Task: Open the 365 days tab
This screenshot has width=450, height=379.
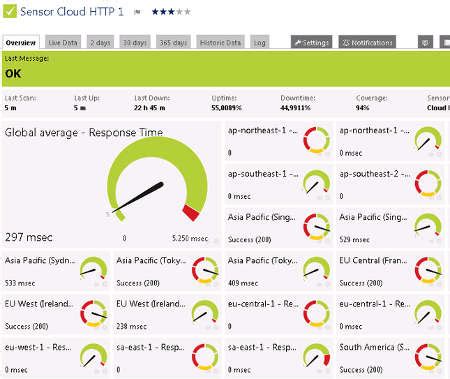Action: click(173, 42)
